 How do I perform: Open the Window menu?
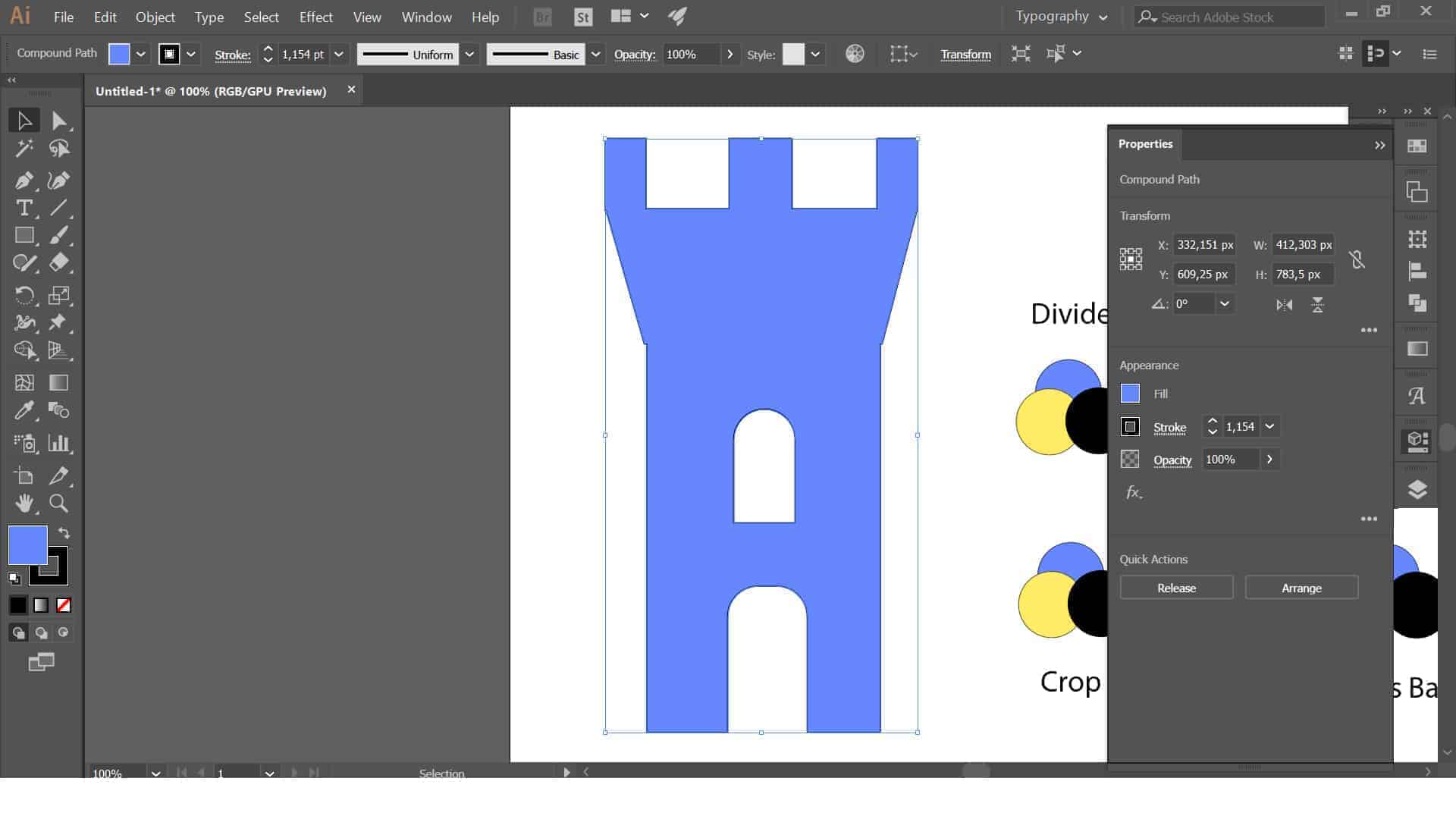[x=426, y=17]
